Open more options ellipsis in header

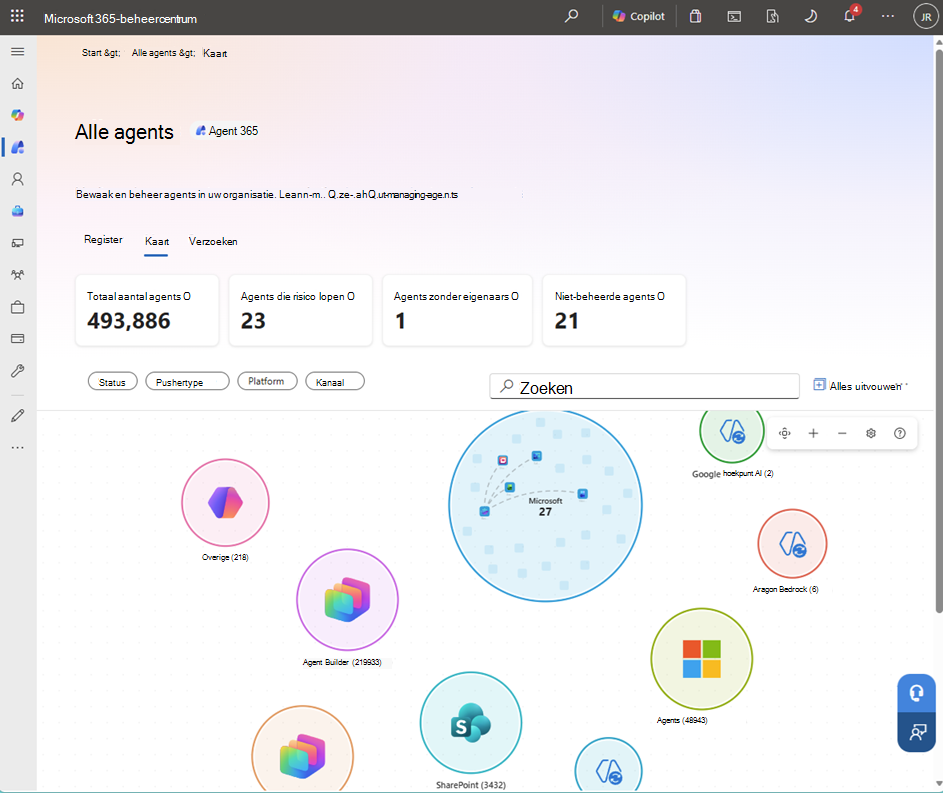click(x=888, y=16)
